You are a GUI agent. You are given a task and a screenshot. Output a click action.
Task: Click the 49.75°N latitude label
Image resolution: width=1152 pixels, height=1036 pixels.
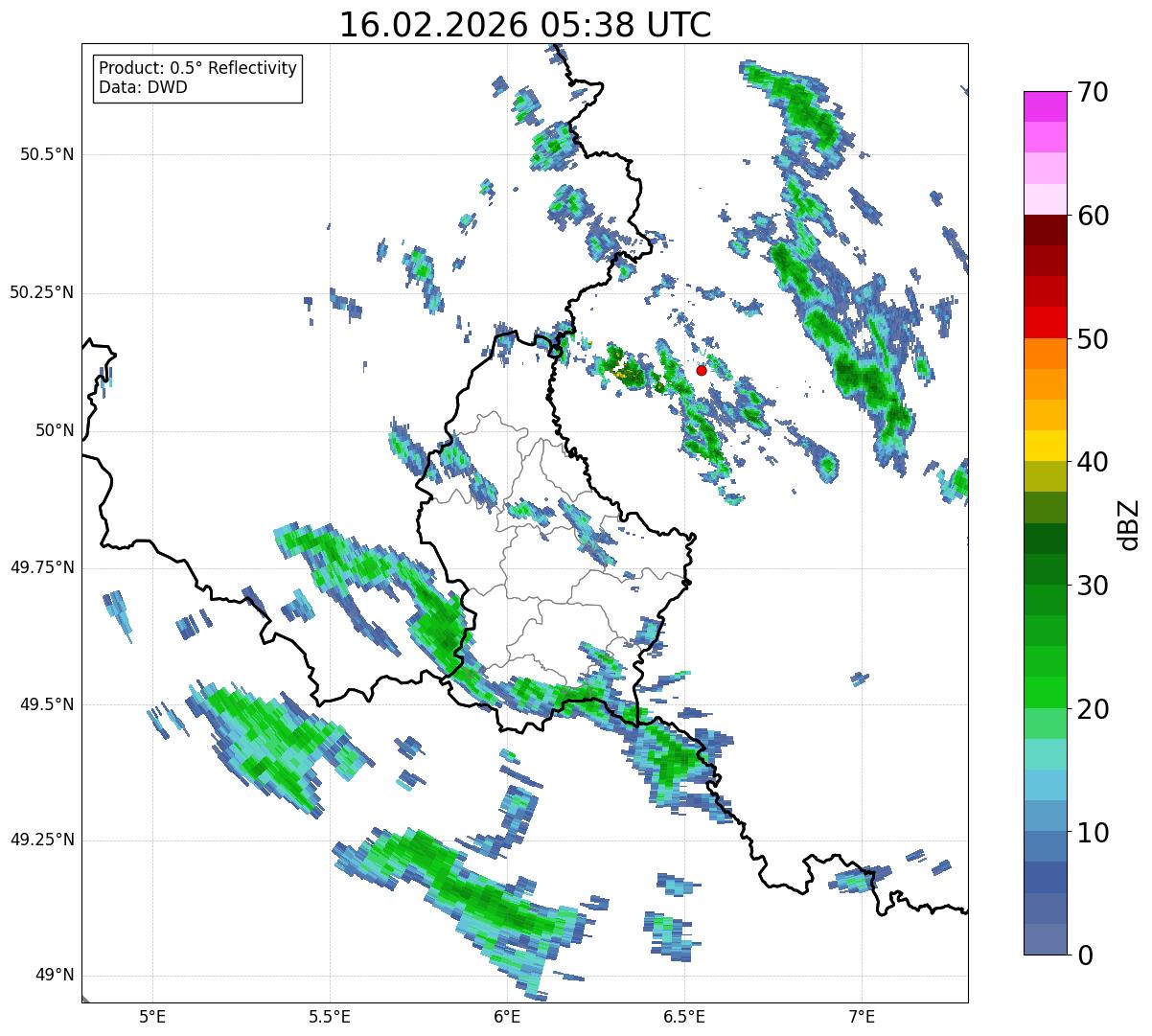tap(42, 567)
